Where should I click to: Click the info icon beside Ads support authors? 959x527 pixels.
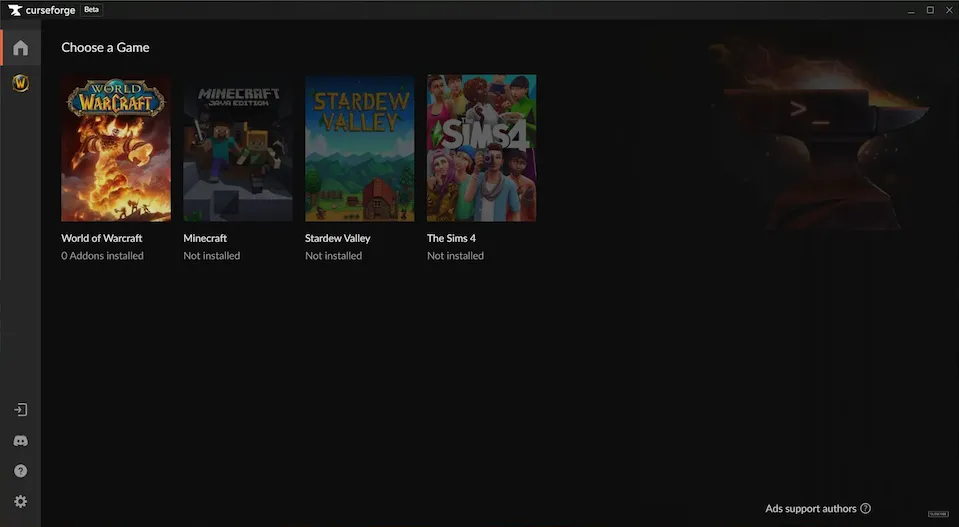866,509
